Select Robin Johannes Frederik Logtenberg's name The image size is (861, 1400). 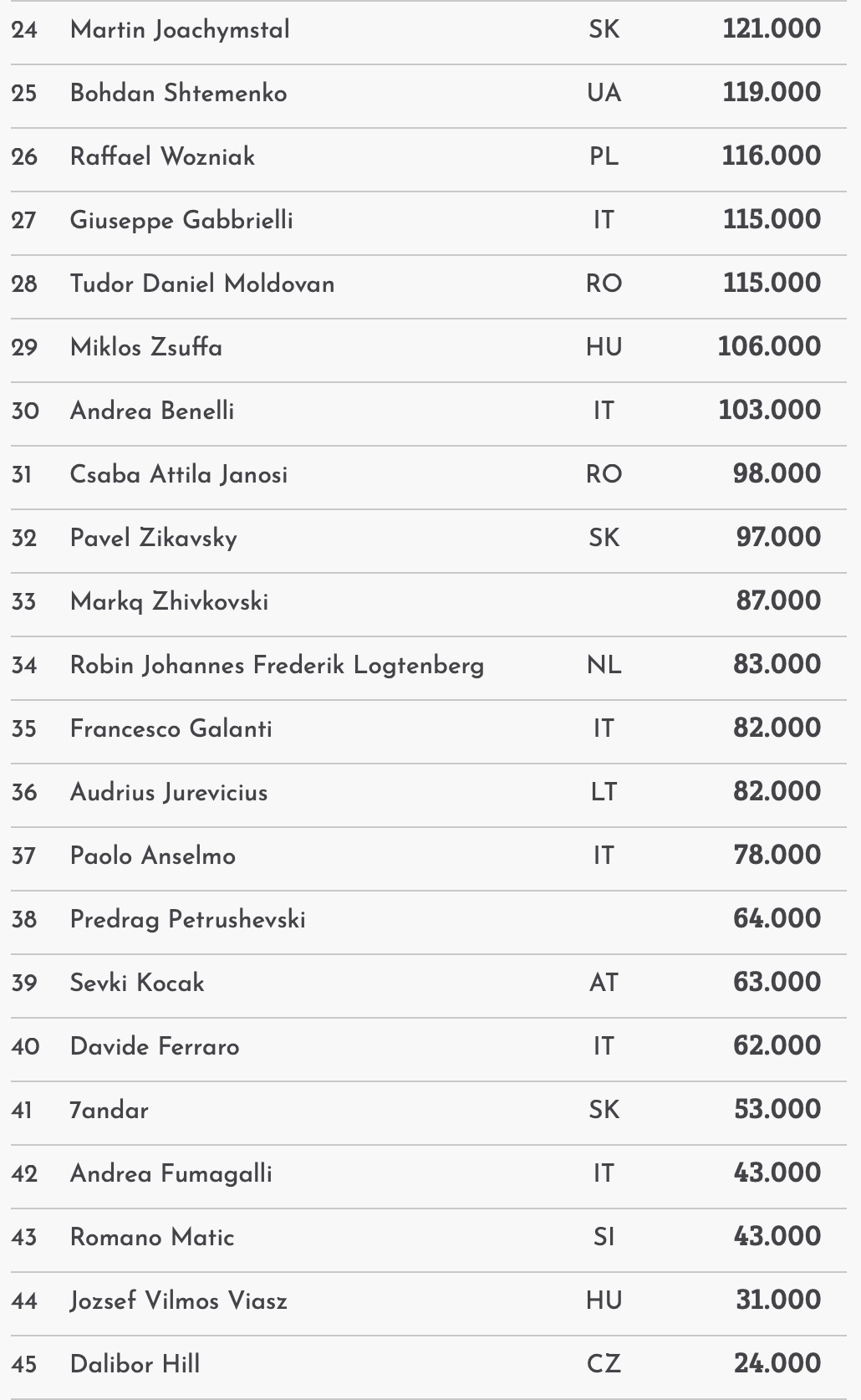coord(277,665)
